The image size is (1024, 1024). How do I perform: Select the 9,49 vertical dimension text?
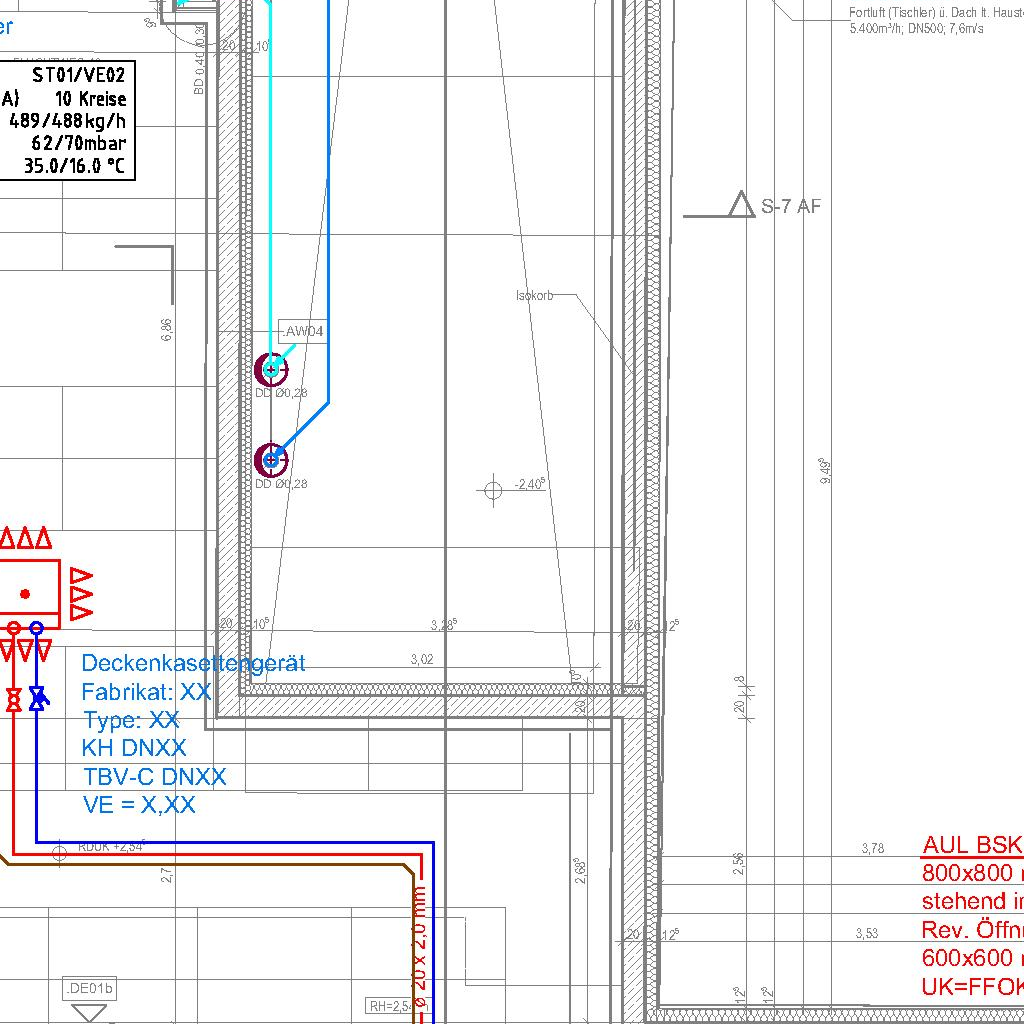(x=826, y=471)
